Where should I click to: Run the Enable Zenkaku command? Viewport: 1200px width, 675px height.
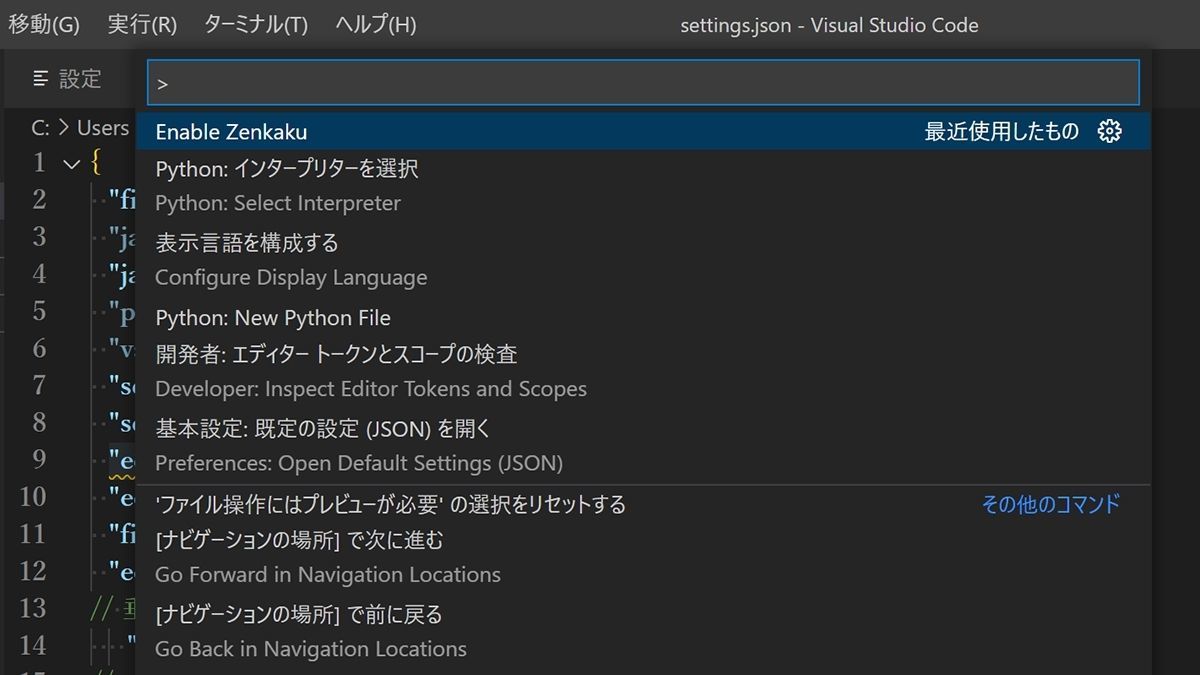coord(643,131)
